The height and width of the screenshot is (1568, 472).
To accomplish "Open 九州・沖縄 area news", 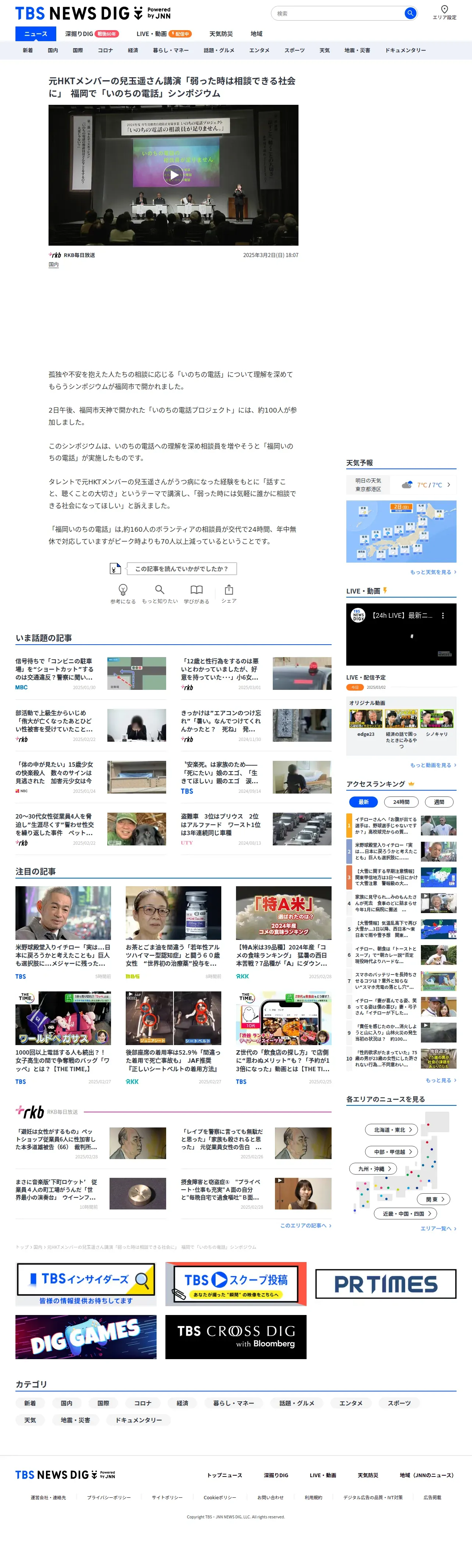I will (373, 1169).
